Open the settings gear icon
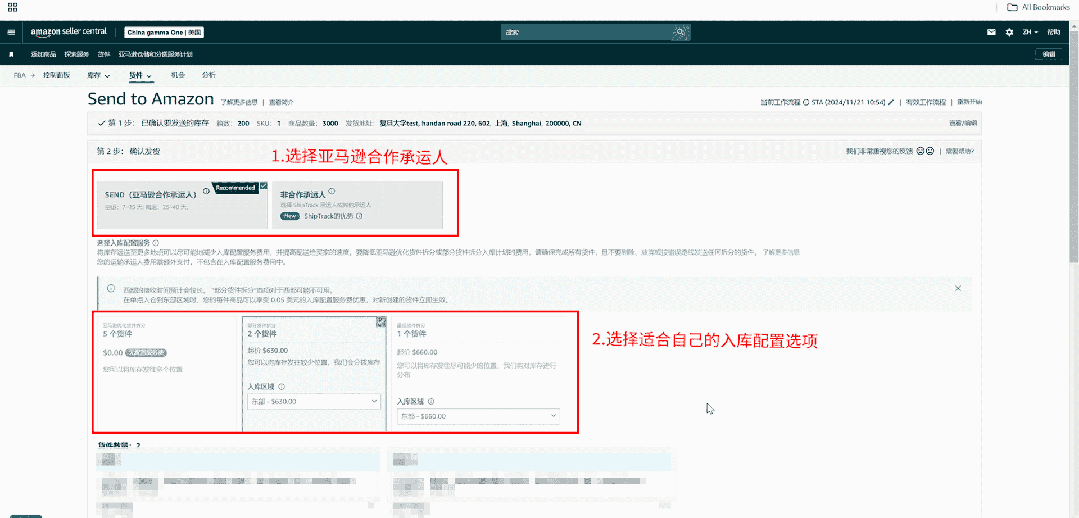Screen dimensions: 1079x518 (x=1008, y=32)
